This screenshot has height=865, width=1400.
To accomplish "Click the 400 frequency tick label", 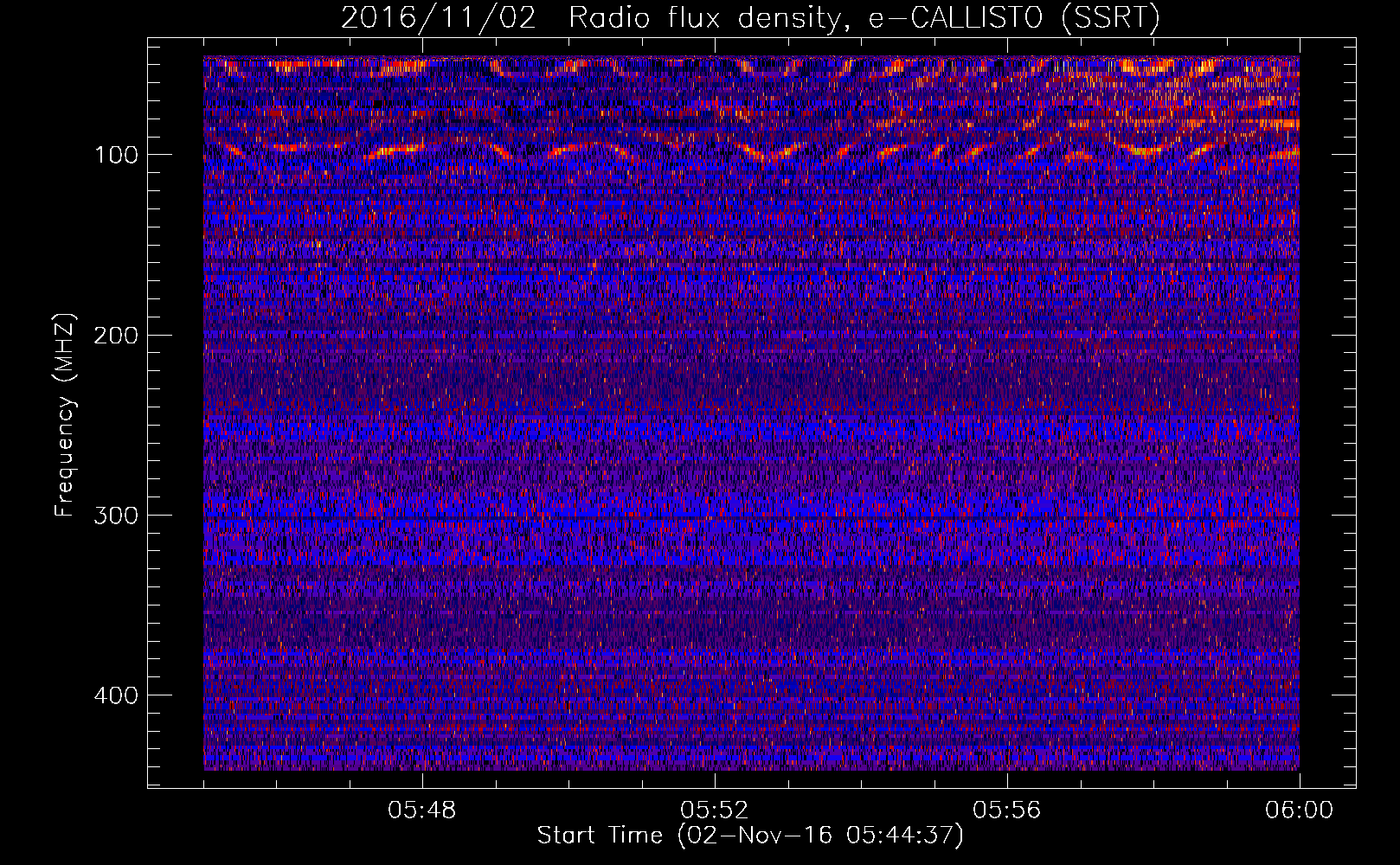I will coord(115,695).
